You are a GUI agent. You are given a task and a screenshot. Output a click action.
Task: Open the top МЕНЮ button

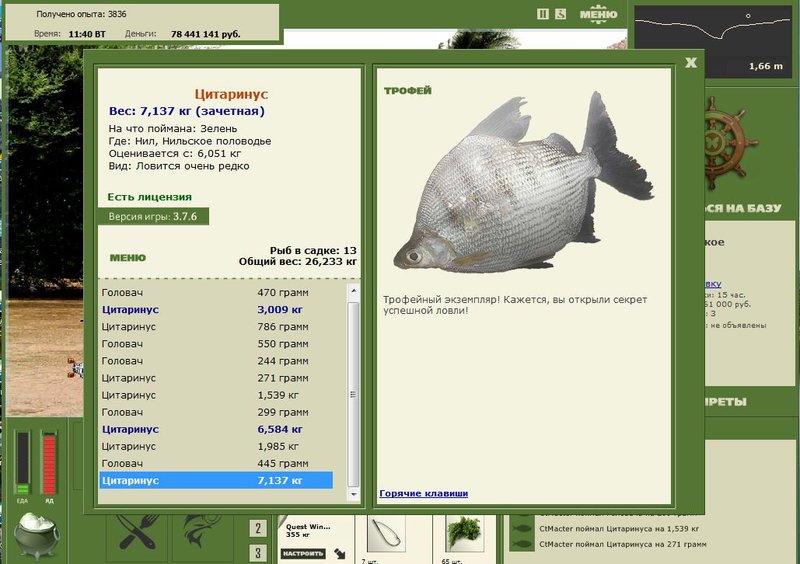coord(598,14)
